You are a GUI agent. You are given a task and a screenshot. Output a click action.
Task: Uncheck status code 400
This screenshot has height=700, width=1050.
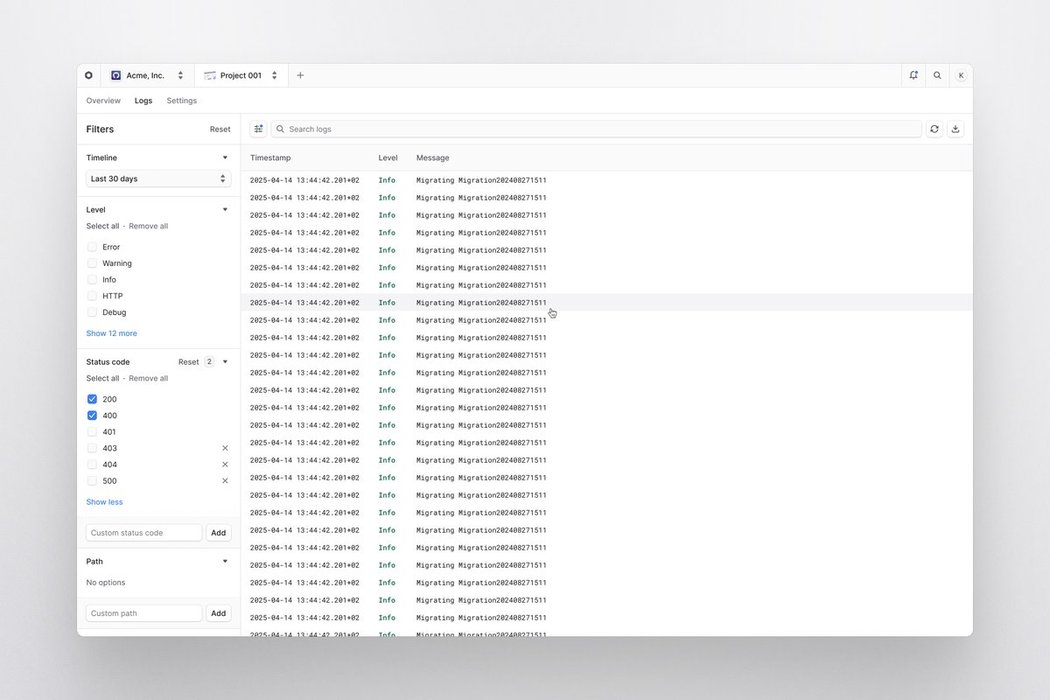[x=92, y=415]
